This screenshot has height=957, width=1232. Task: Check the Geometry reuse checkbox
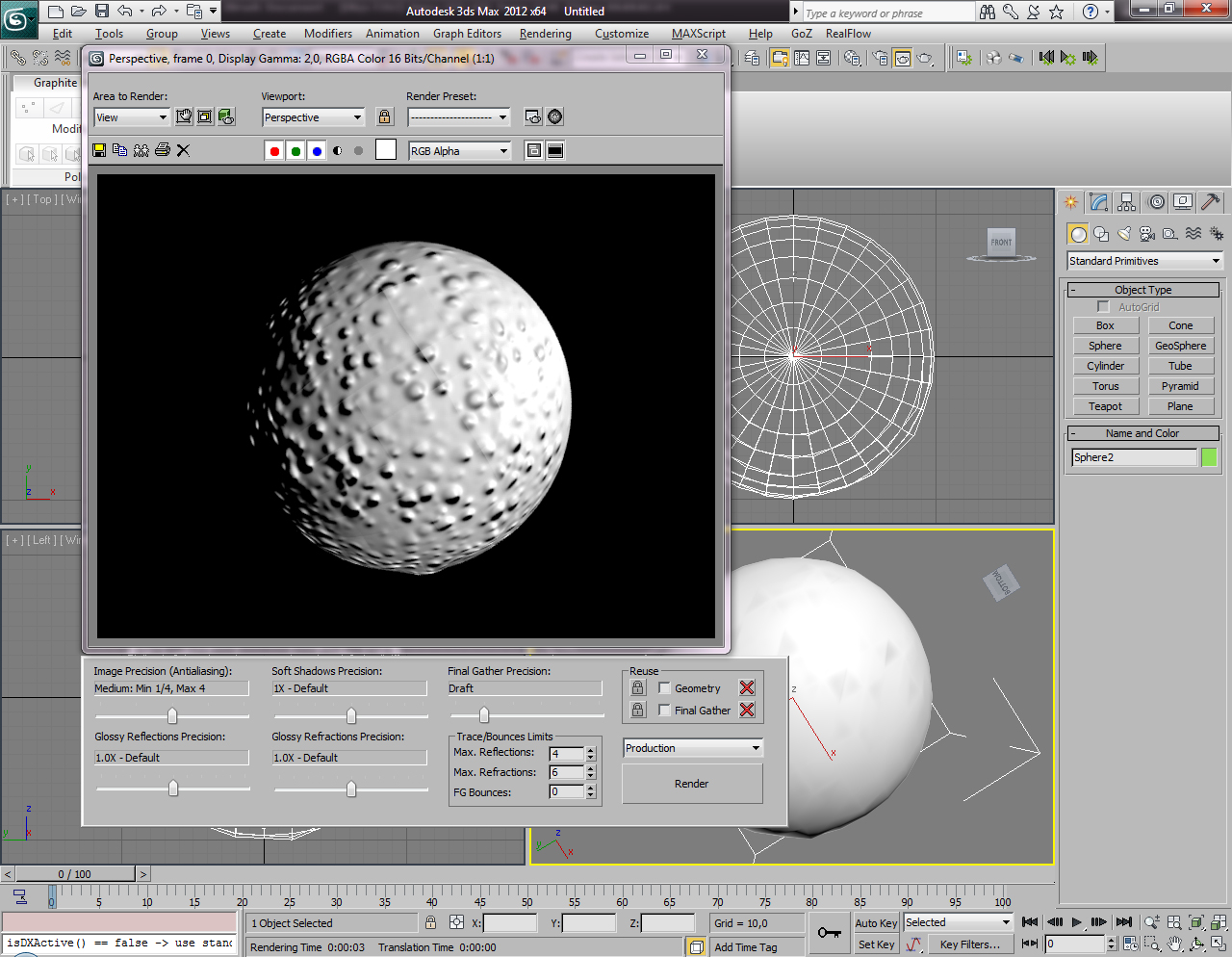coord(664,688)
